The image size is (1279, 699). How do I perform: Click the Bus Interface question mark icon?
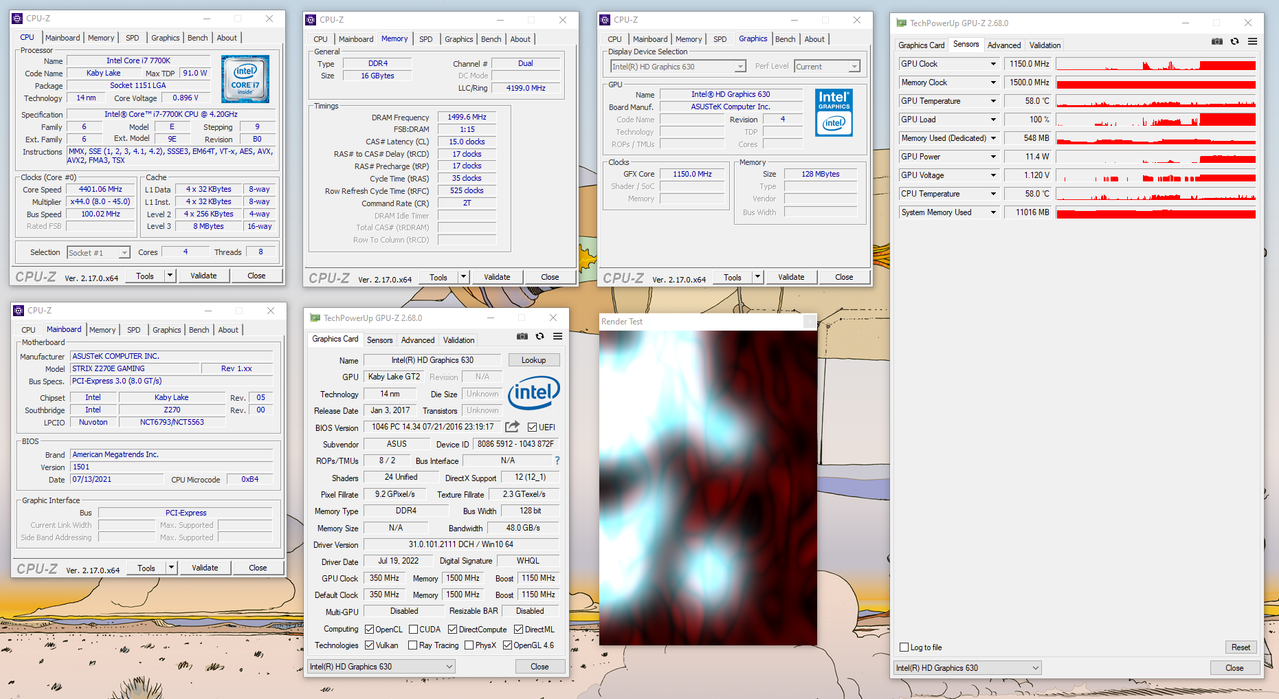coord(557,461)
